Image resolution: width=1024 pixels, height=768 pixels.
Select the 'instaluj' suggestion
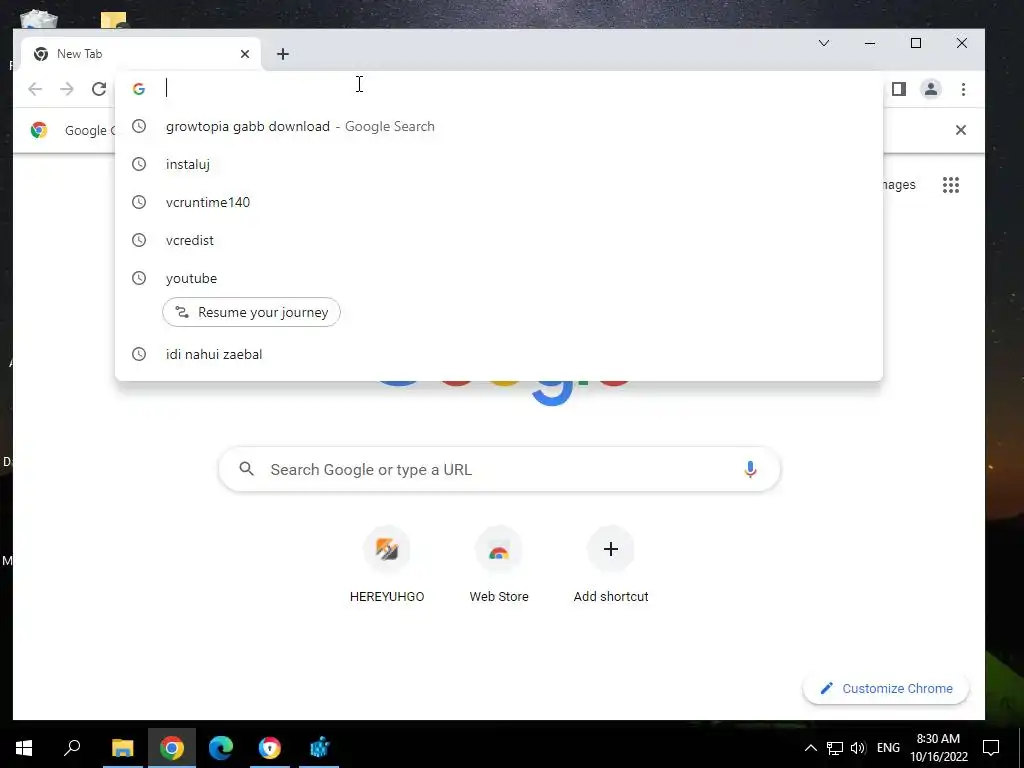[x=499, y=164]
